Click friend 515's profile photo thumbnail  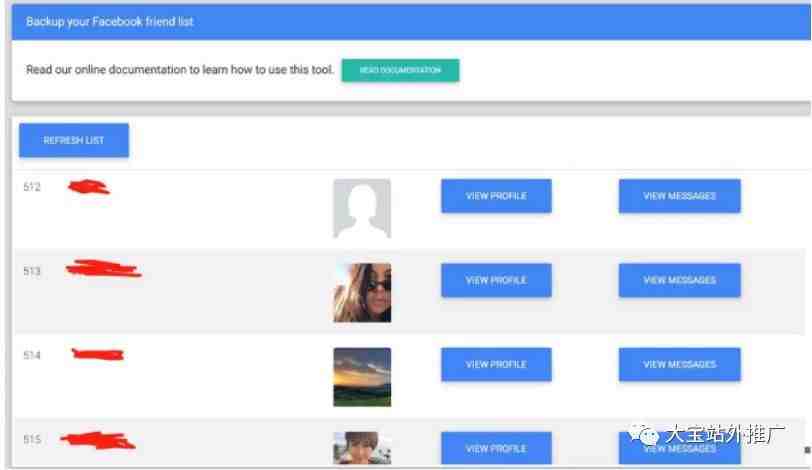[362, 448]
